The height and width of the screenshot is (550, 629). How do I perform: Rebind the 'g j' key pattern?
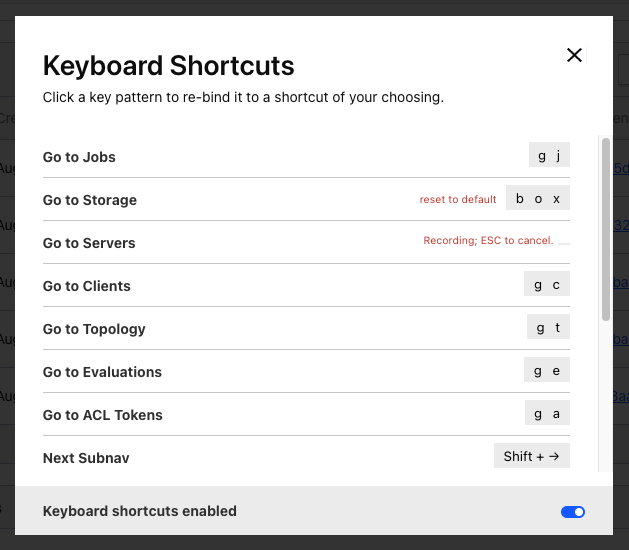[x=549, y=156]
